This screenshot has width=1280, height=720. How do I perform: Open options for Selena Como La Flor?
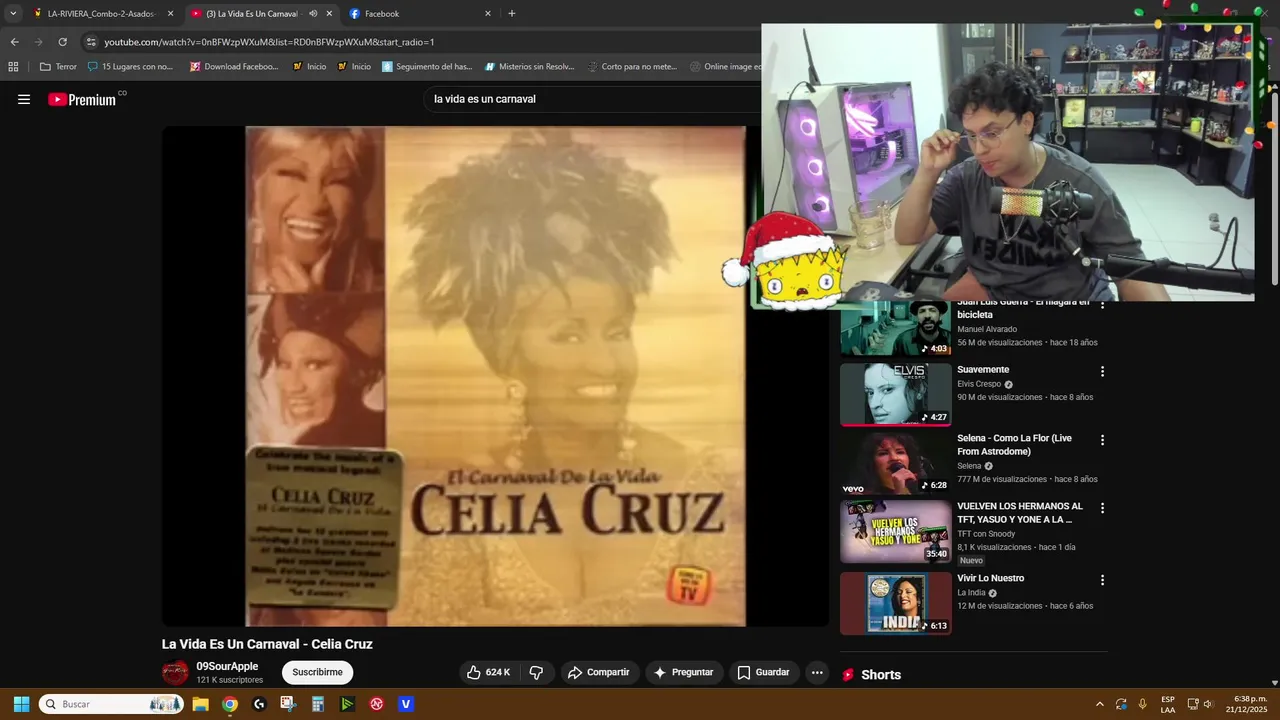coord(1102,440)
